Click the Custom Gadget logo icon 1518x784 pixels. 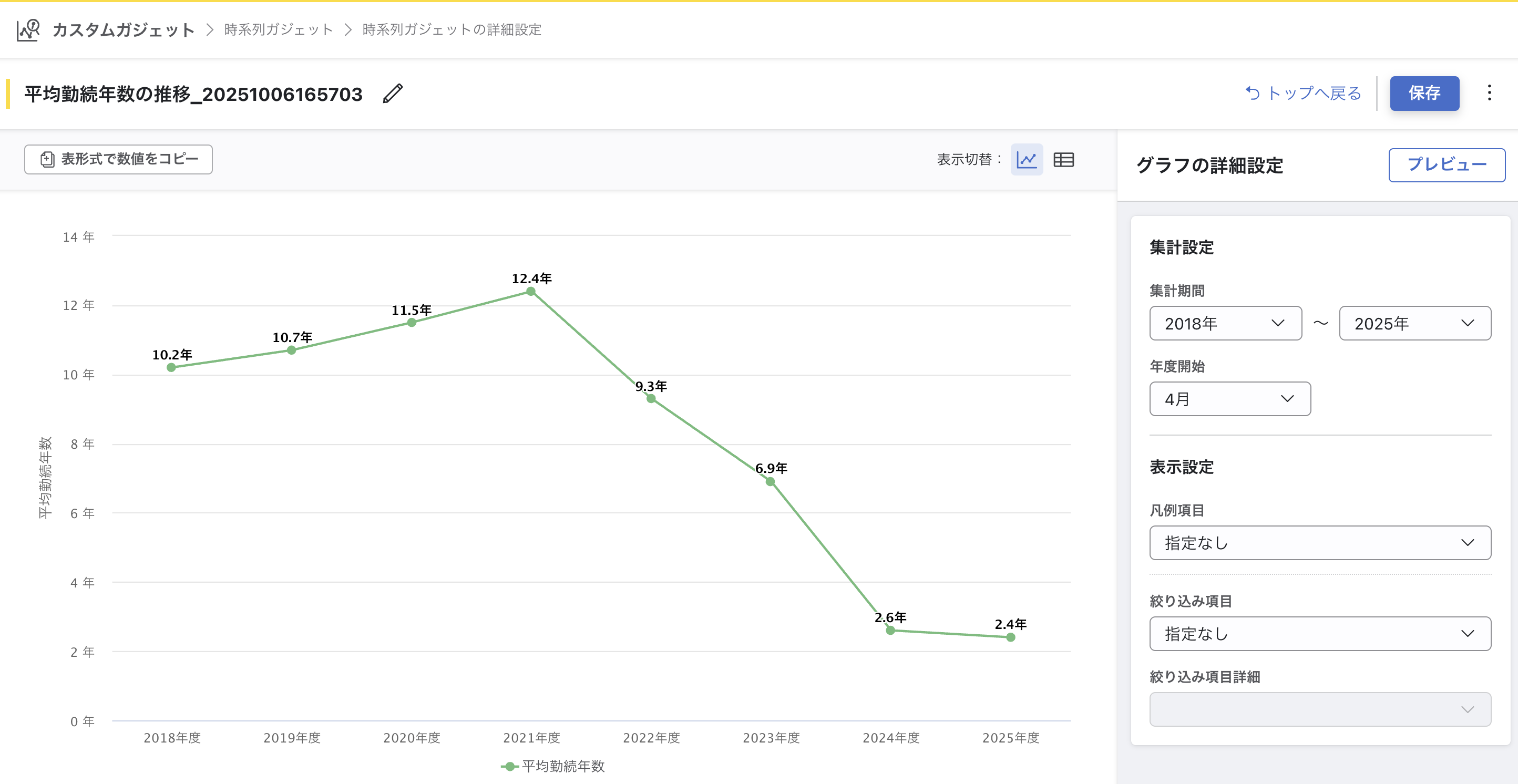pos(28,29)
